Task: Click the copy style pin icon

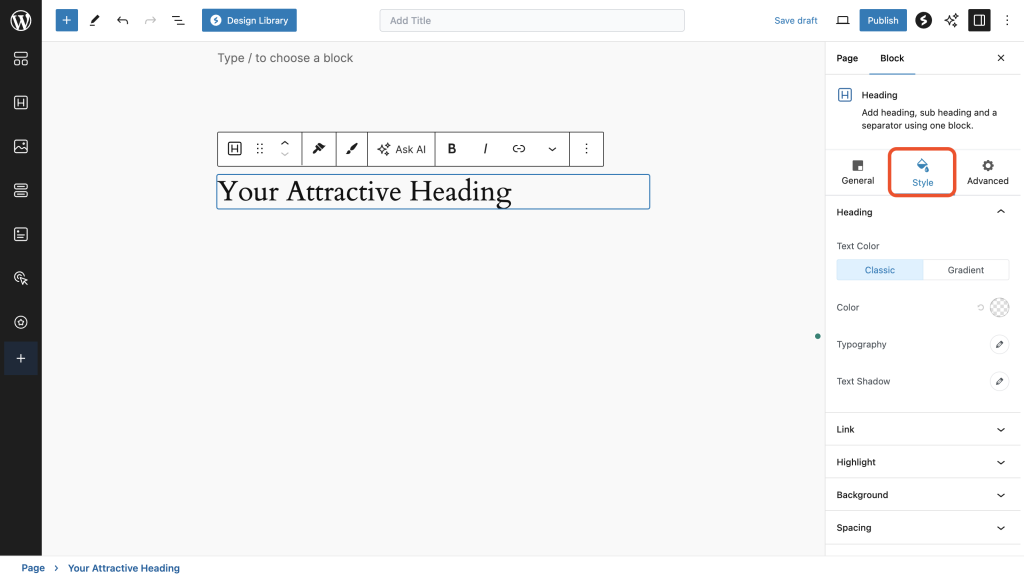Action: coord(319,149)
